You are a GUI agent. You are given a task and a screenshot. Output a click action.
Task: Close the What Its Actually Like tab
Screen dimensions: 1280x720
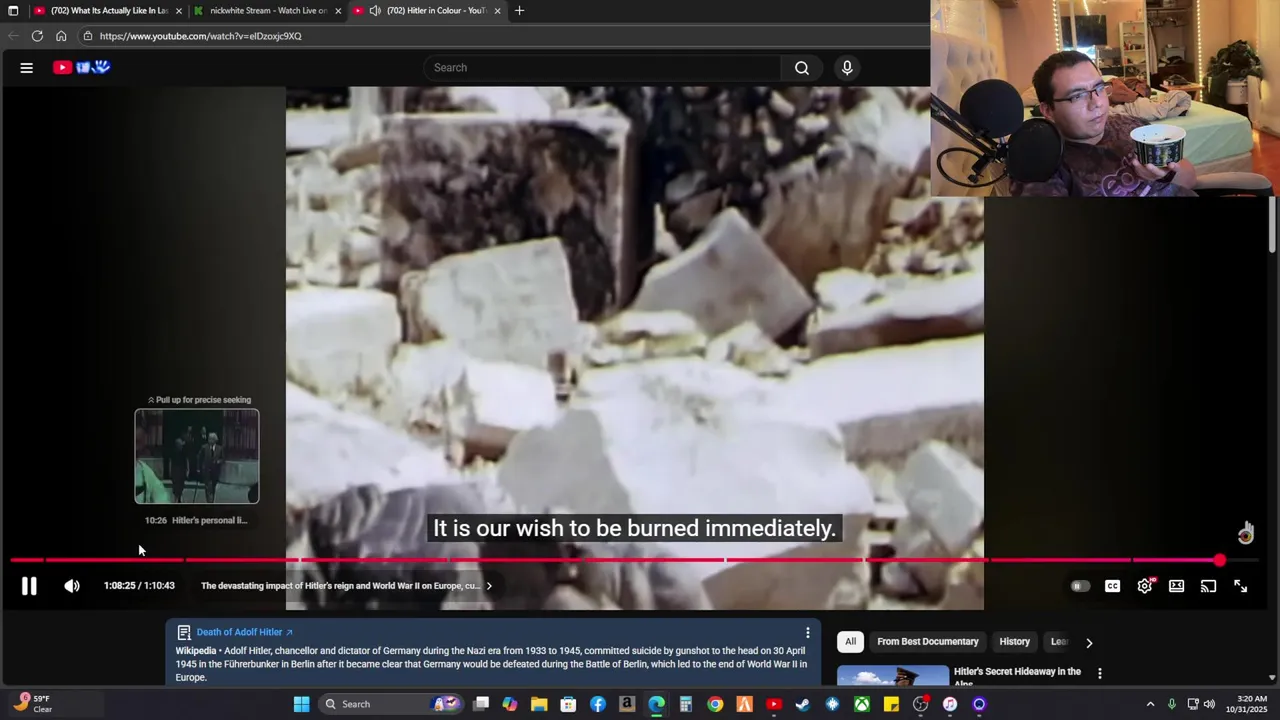coord(179,11)
